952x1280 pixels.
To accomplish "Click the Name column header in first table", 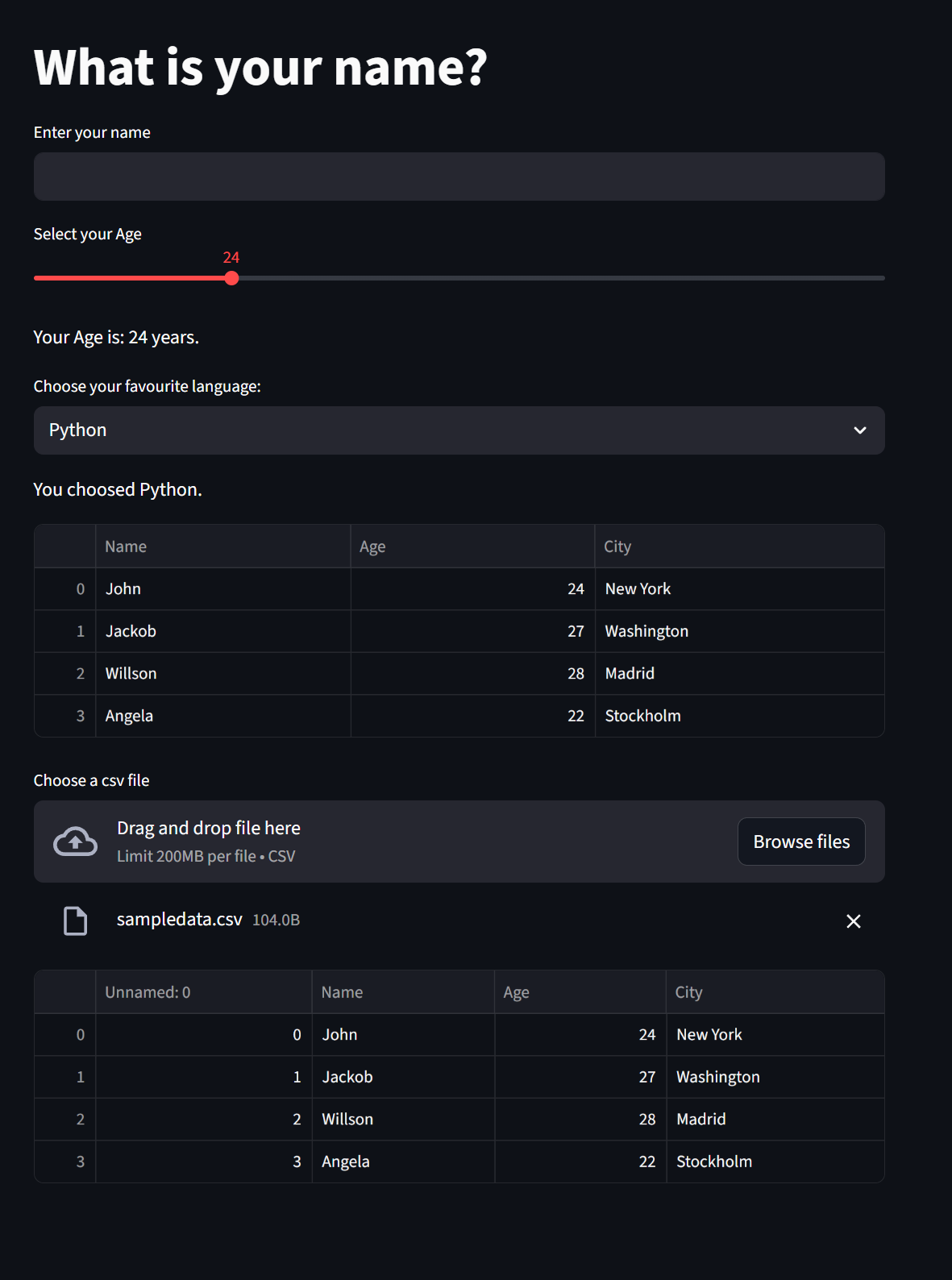I will tap(222, 546).
